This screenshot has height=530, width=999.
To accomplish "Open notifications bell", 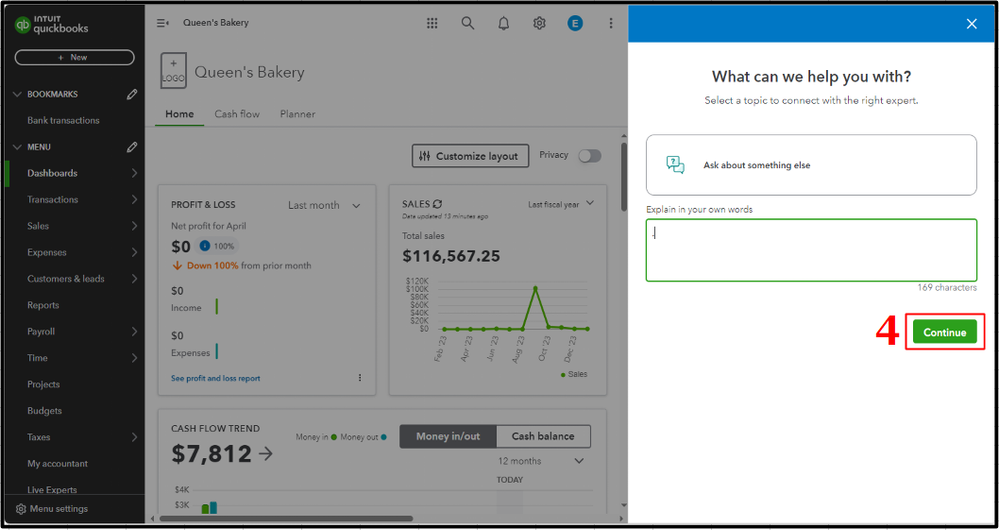I will (503, 23).
